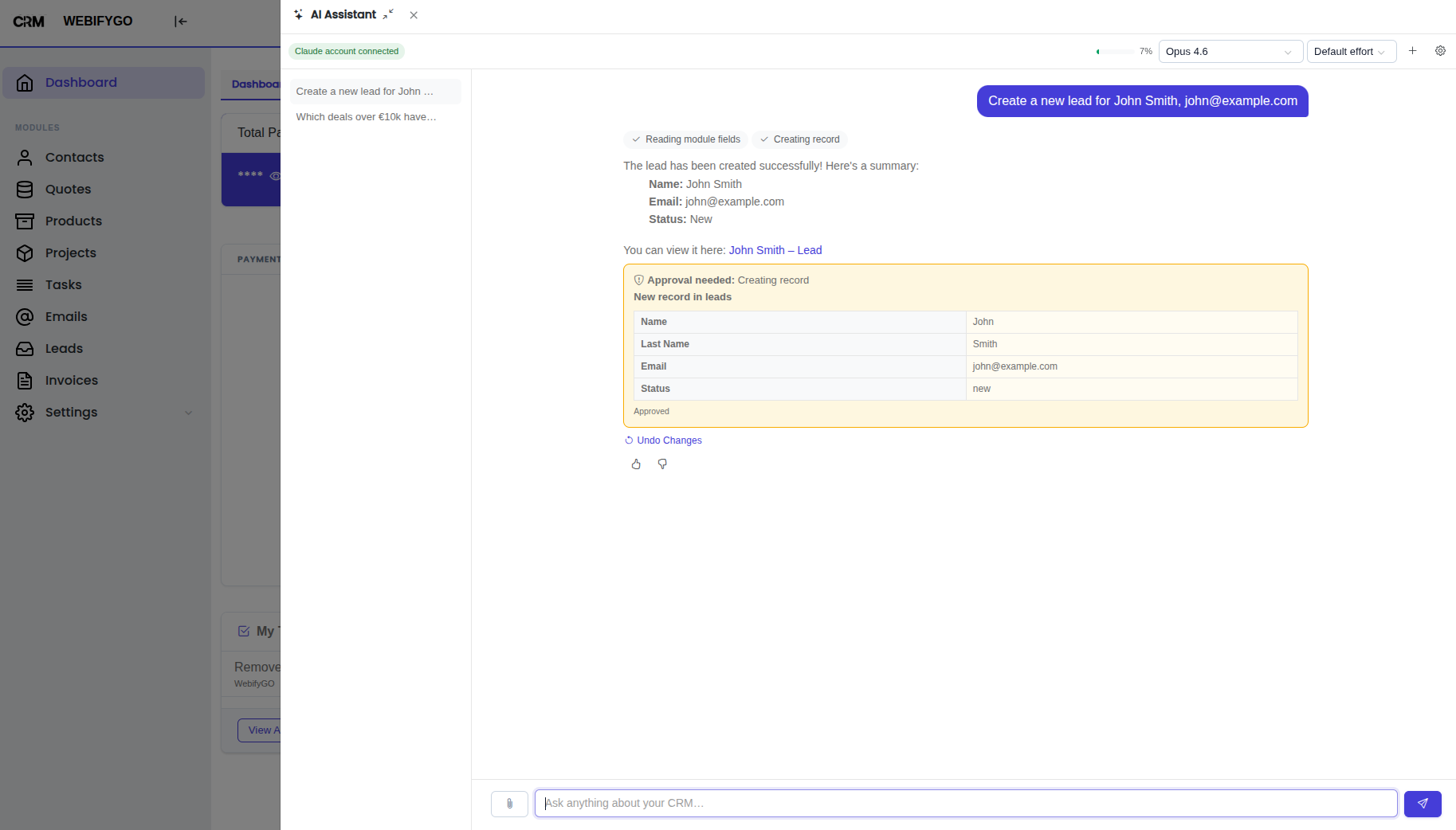Click the Dashboard home icon
The width and height of the screenshot is (1456, 830).
click(25, 83)
